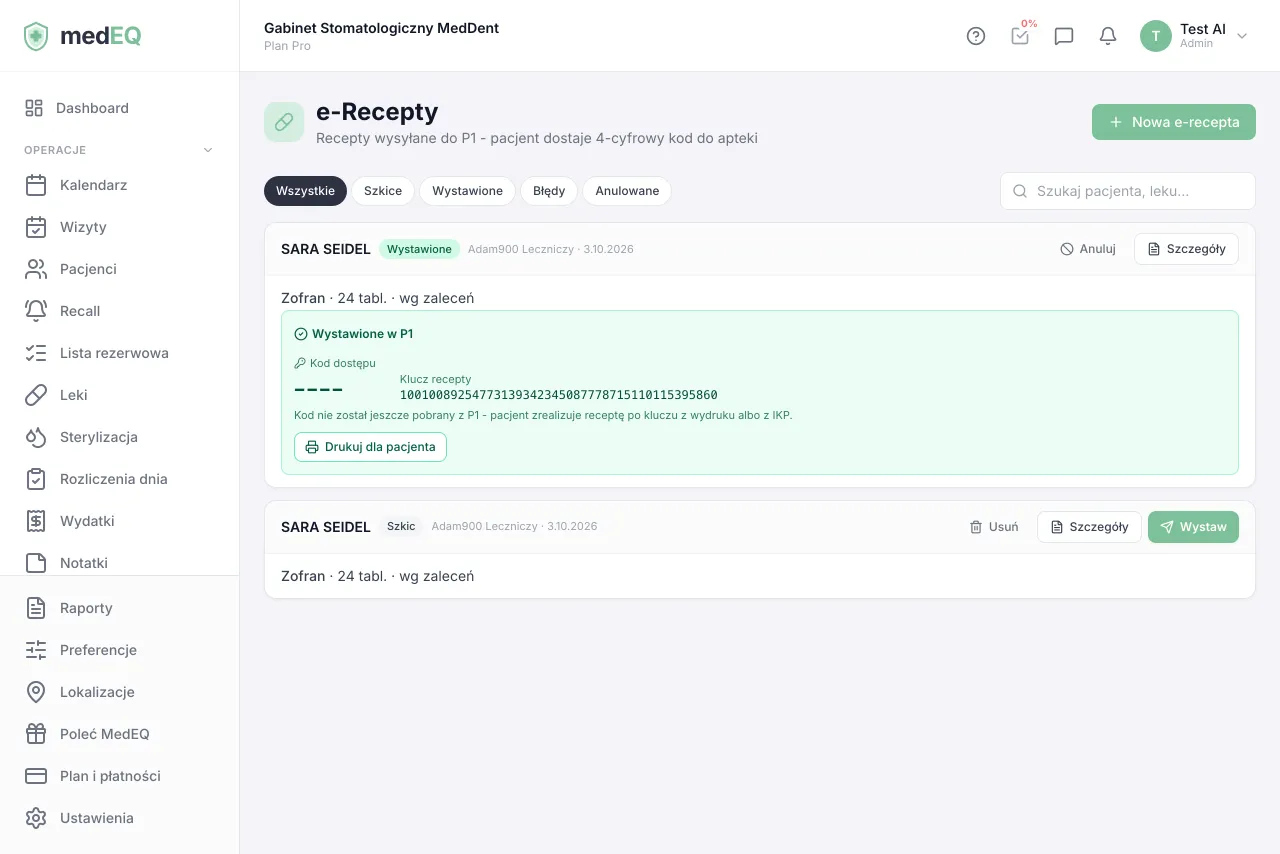Open Wydatki receipt icon
The width and height of the screenshot is (1280, 854).
pos(36,521)
